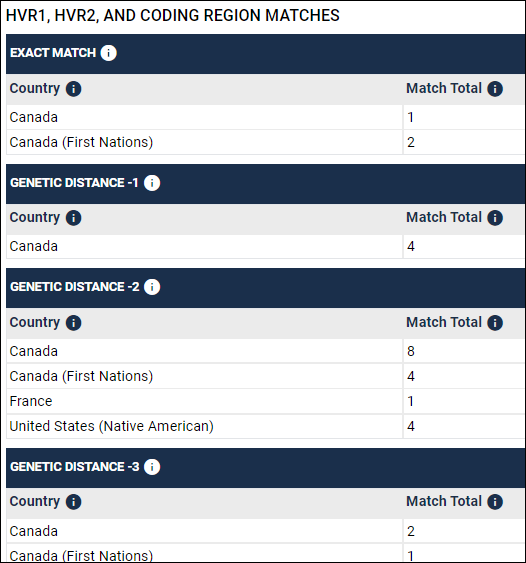The height and width of the screenshot is (563, 526).
Task: Click the info icon beside EXACT MATCH
Action: tap(108, 53)
